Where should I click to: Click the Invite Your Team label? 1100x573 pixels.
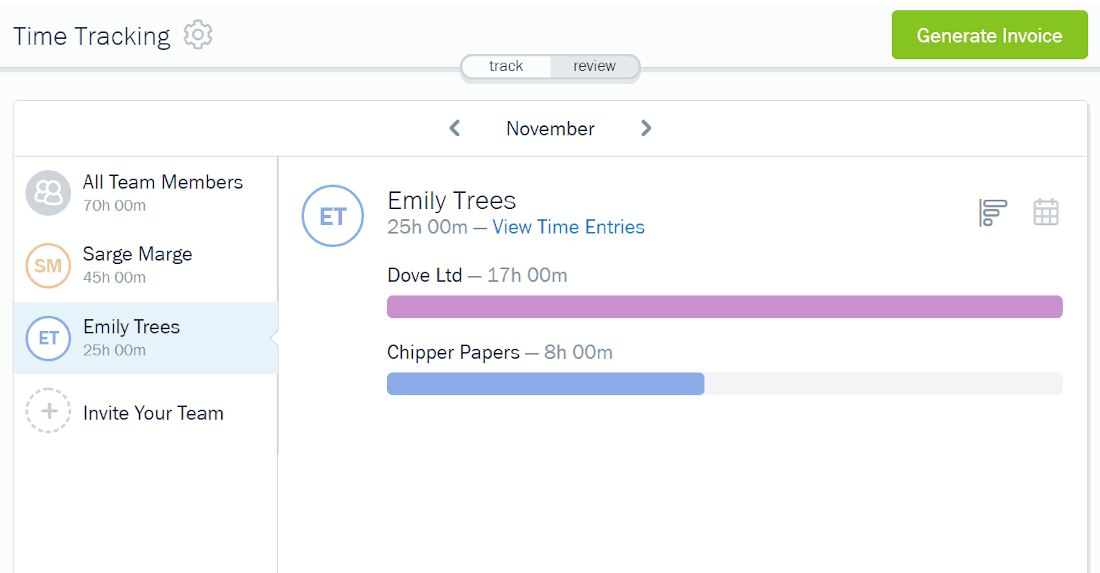coord(153,413)
